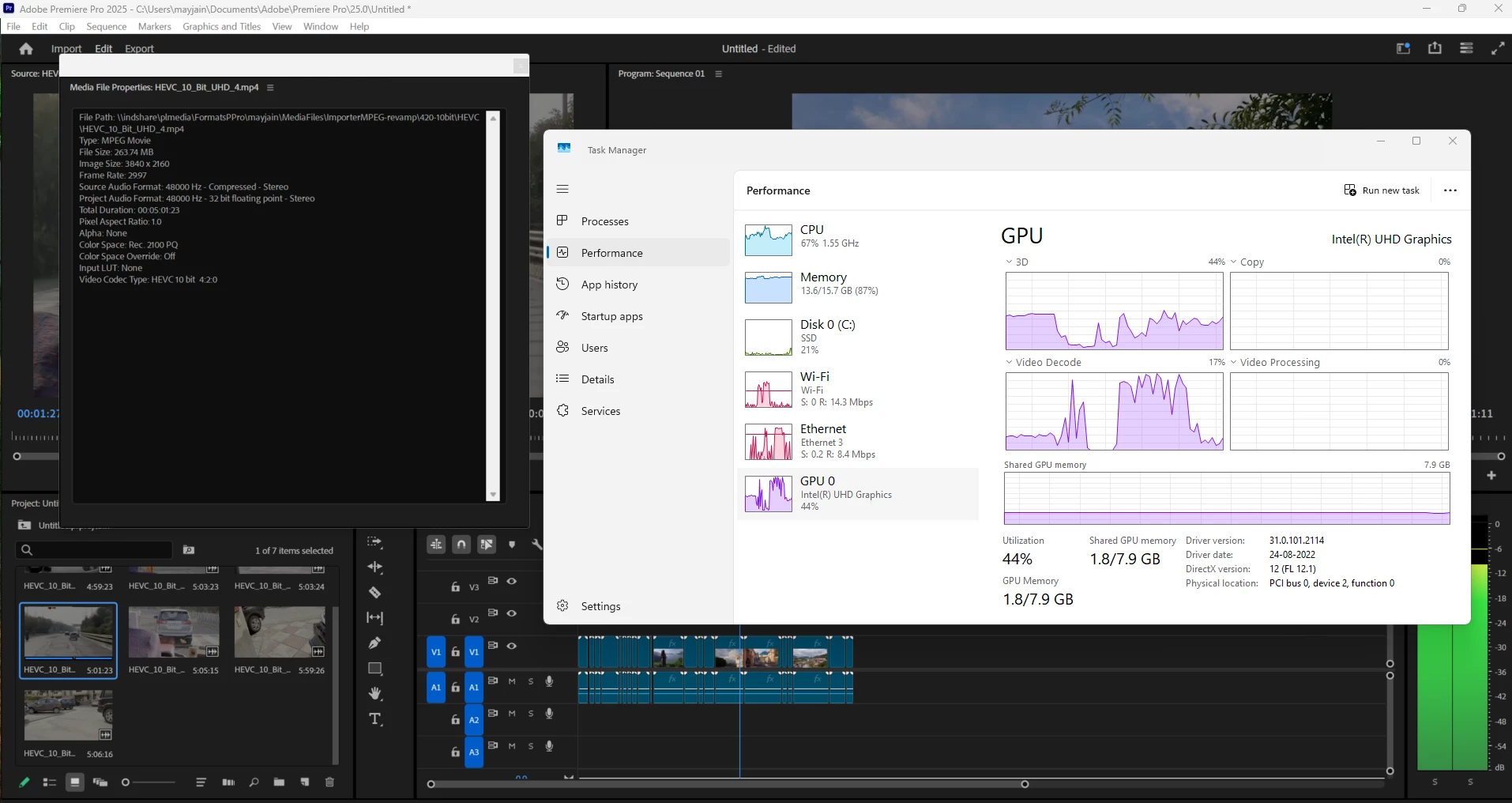Create new bin in Project panel

pyautogui.click(x=279, y=782)
